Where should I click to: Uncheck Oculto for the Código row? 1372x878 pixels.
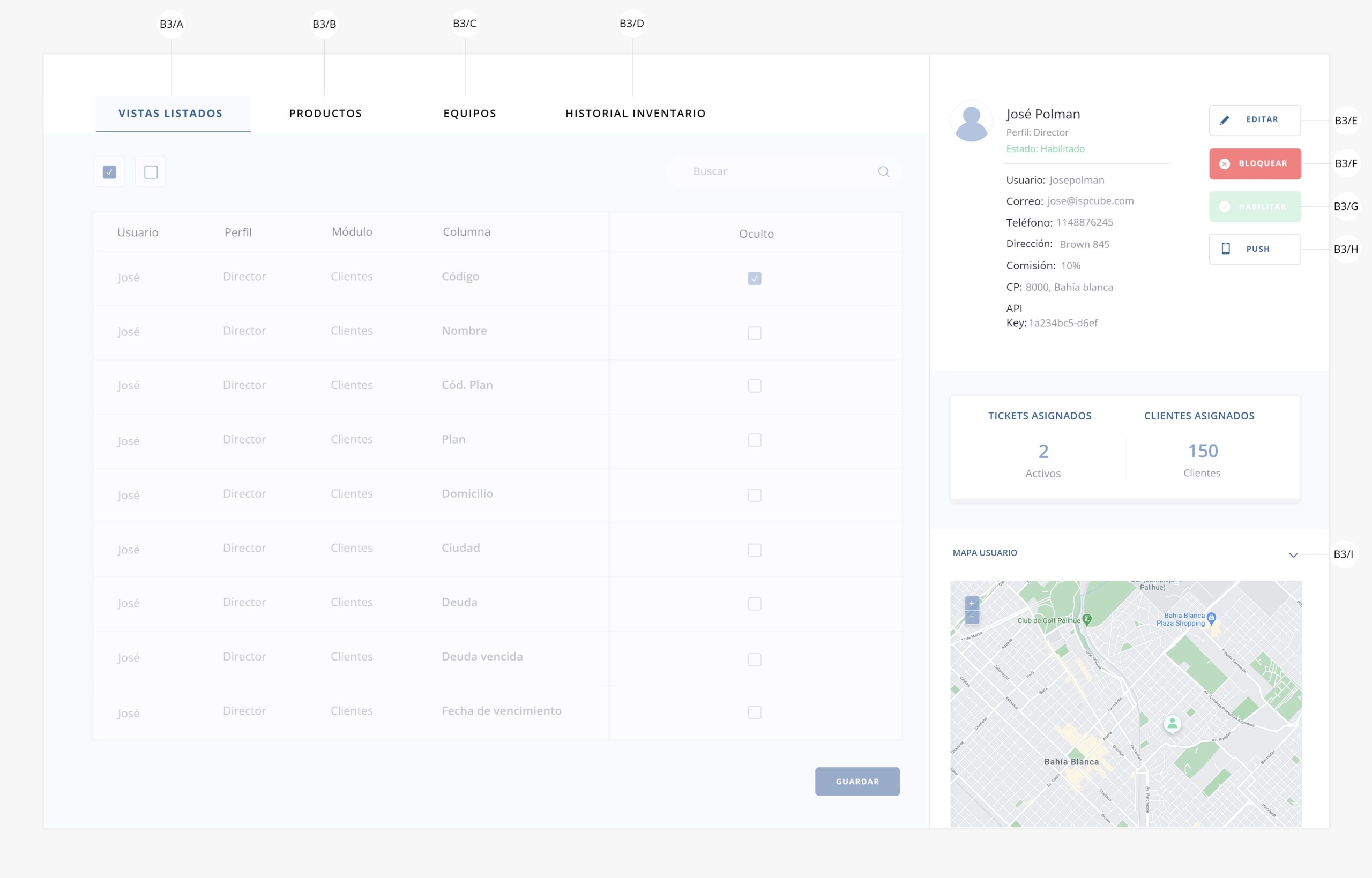(754, 278)
